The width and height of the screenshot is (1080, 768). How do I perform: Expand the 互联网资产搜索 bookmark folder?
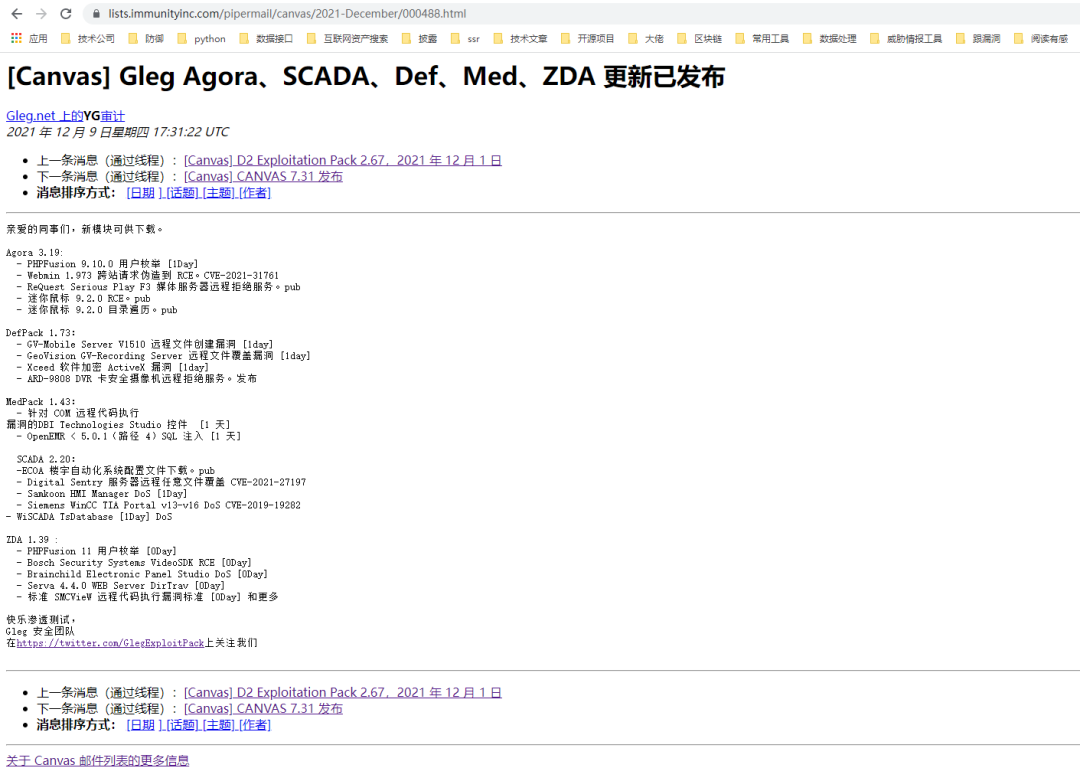click(347, 39)
